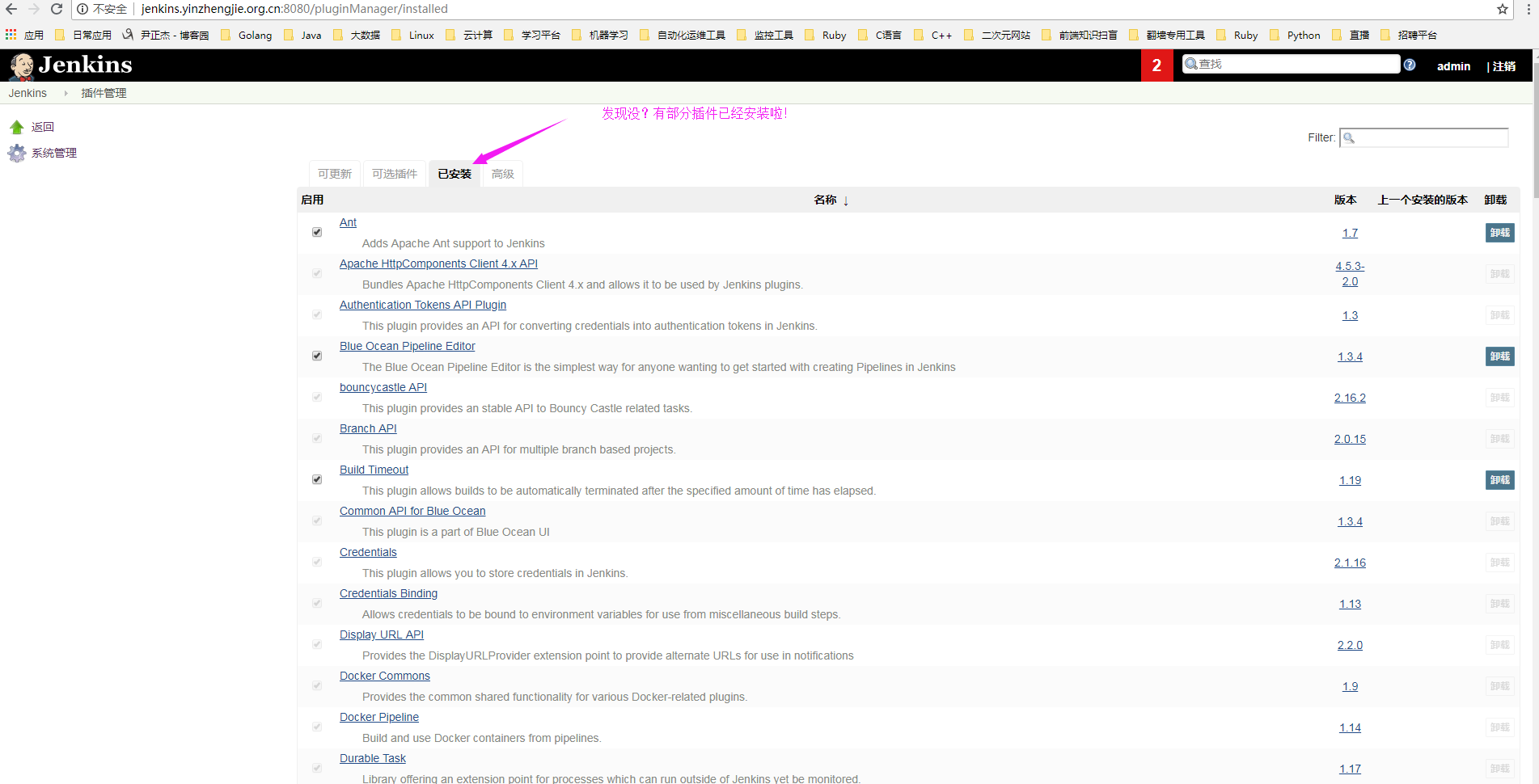
Task: Sort plugins by the 名称 column header
Action: [x=831, y=200]
